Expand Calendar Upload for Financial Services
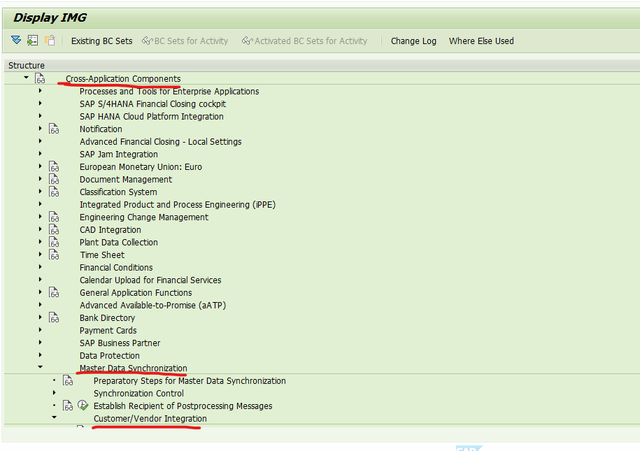640x451 pixels. click(x=40, y=280)
